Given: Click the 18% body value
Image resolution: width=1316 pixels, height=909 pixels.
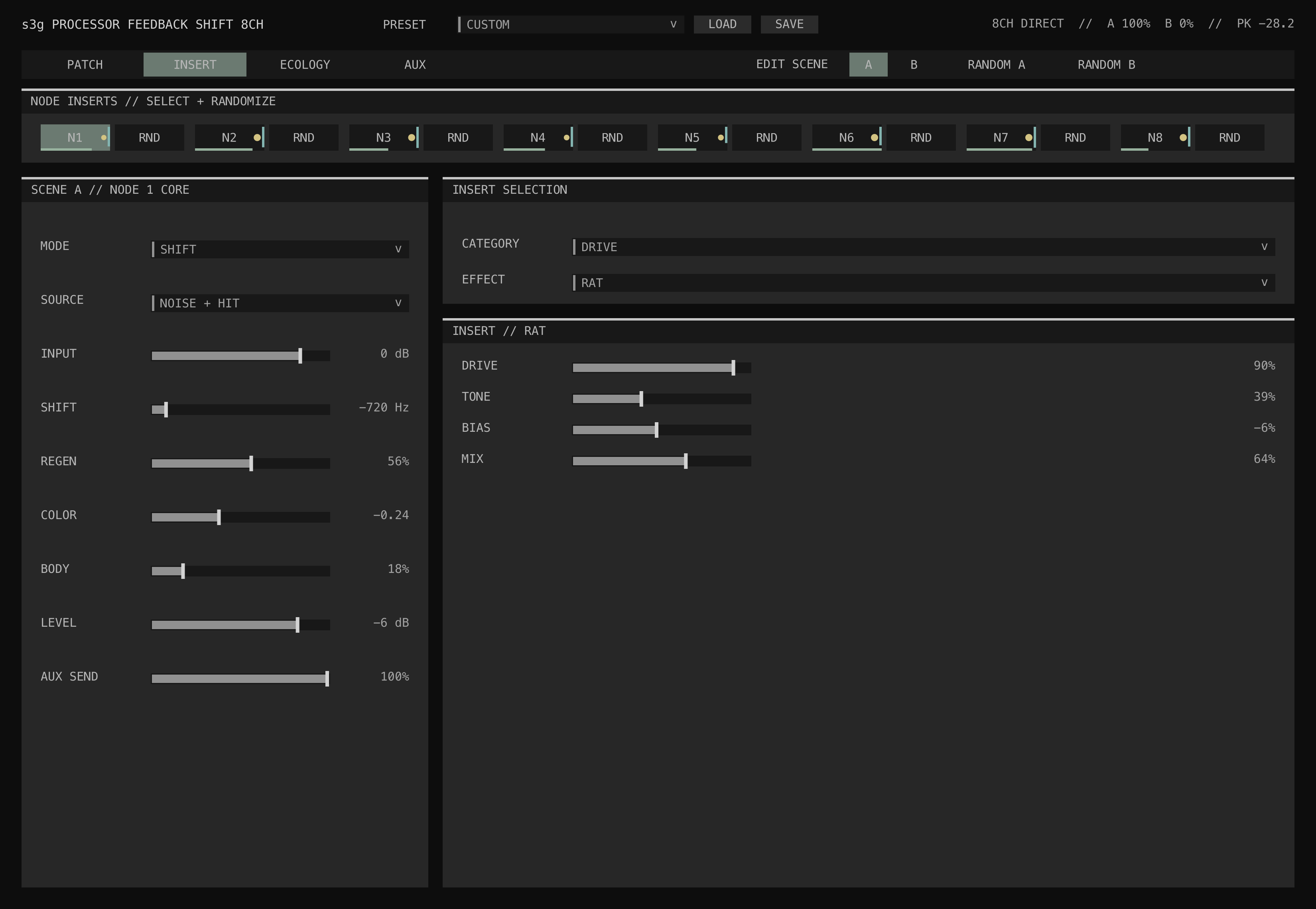Looking at the screenshot, I should (x=398, y=569).
